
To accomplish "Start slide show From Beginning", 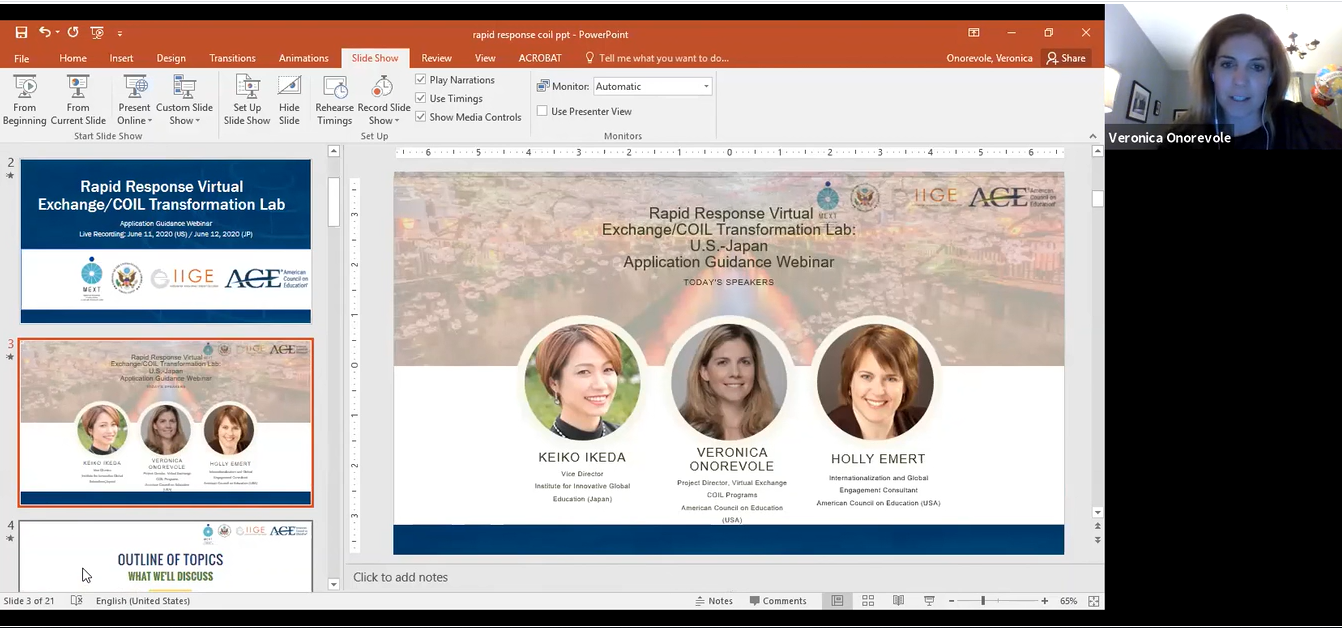I will coord(24,100).
